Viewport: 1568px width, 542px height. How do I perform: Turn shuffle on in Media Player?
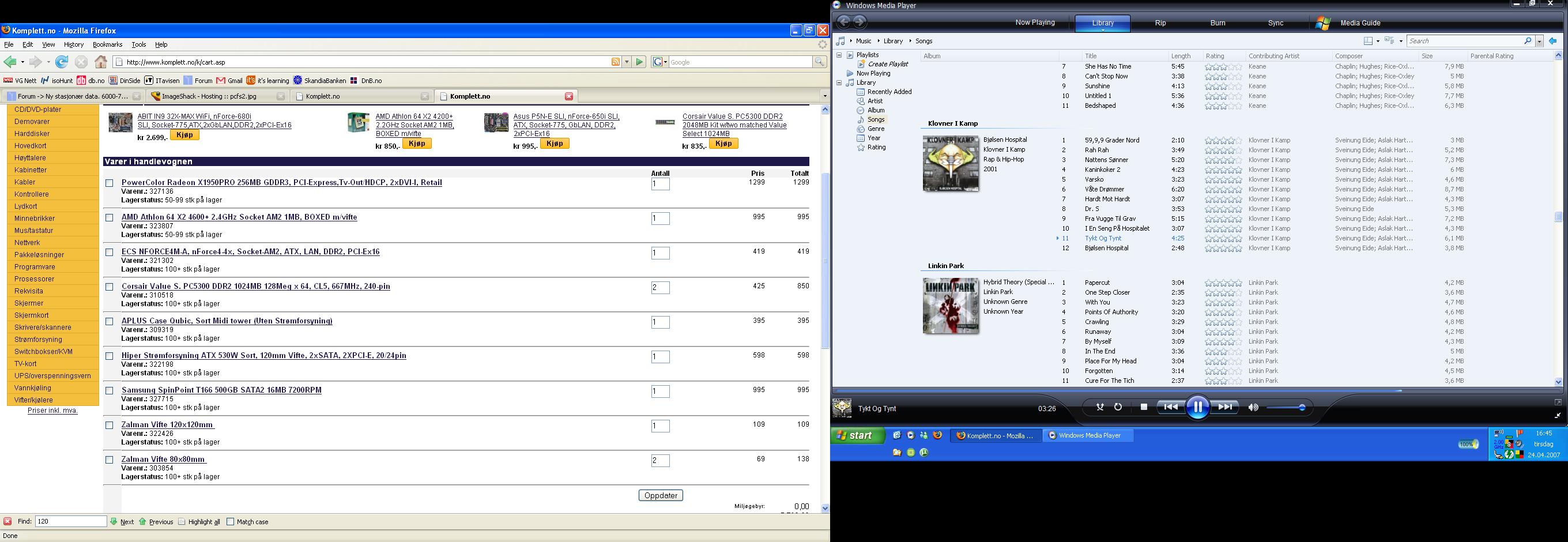click(1100, 408)
